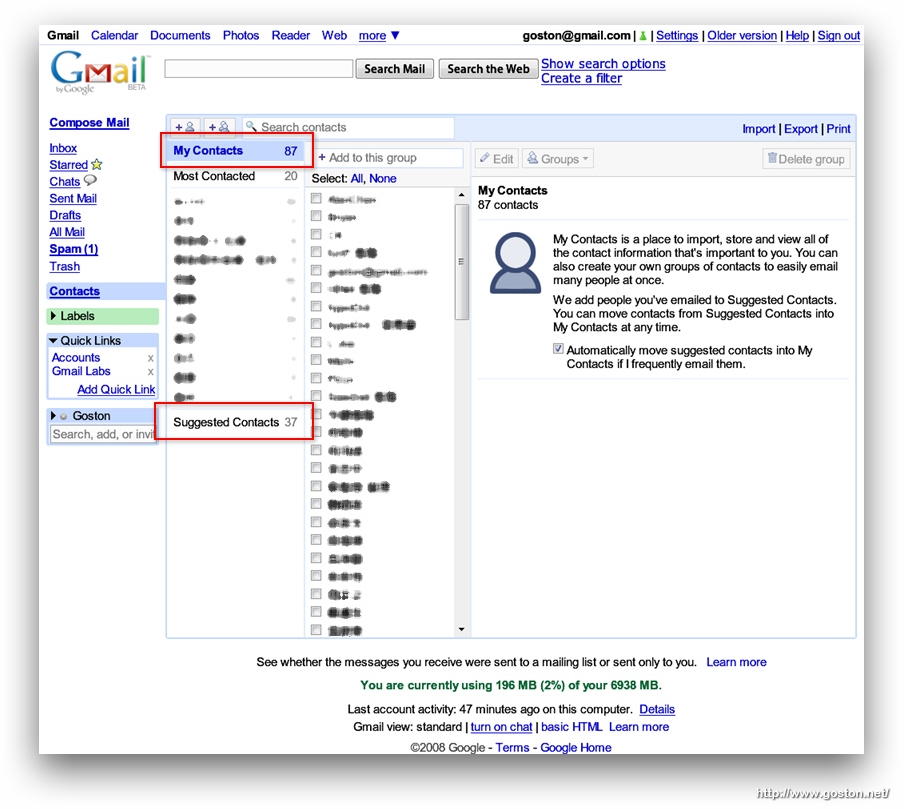Click the Search Mail button
This screenshot has height=809, width=904.
tap(394, 69)
